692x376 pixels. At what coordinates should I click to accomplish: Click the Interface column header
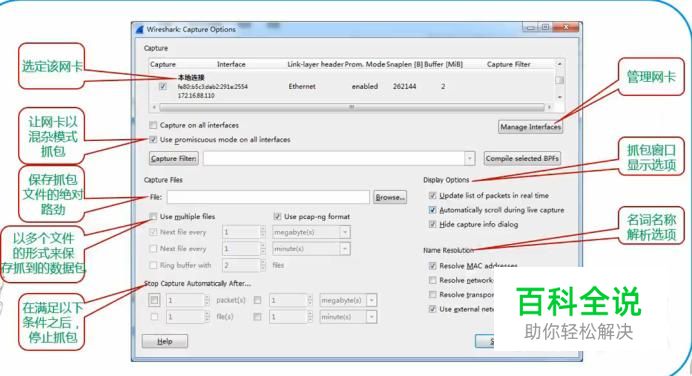point(231,64)
